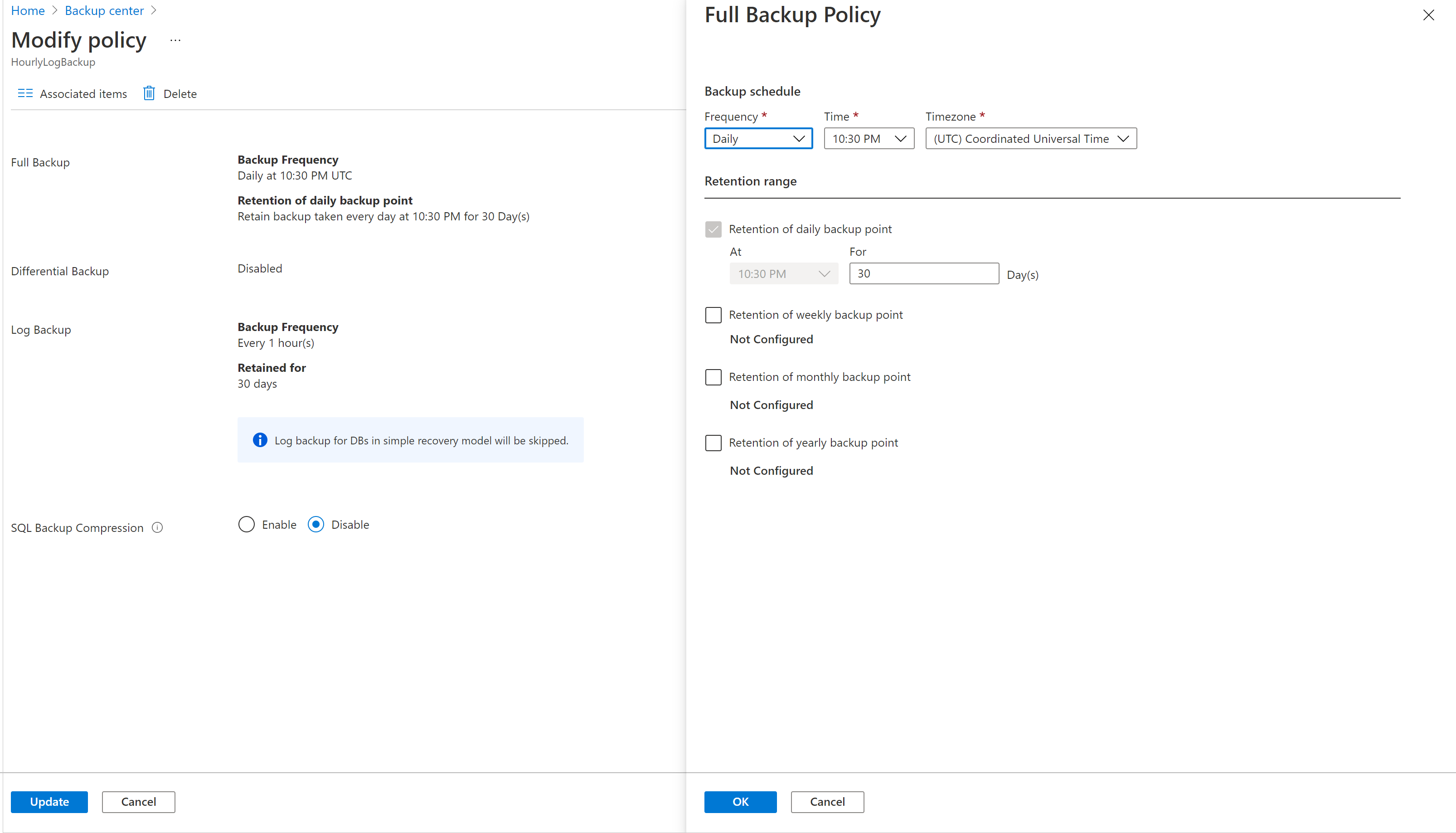The height and width of the screenshot is (833, 1456).
Task: Click the Cancel button on Full Backup Policy panel
Action: [x=826, y=801]
